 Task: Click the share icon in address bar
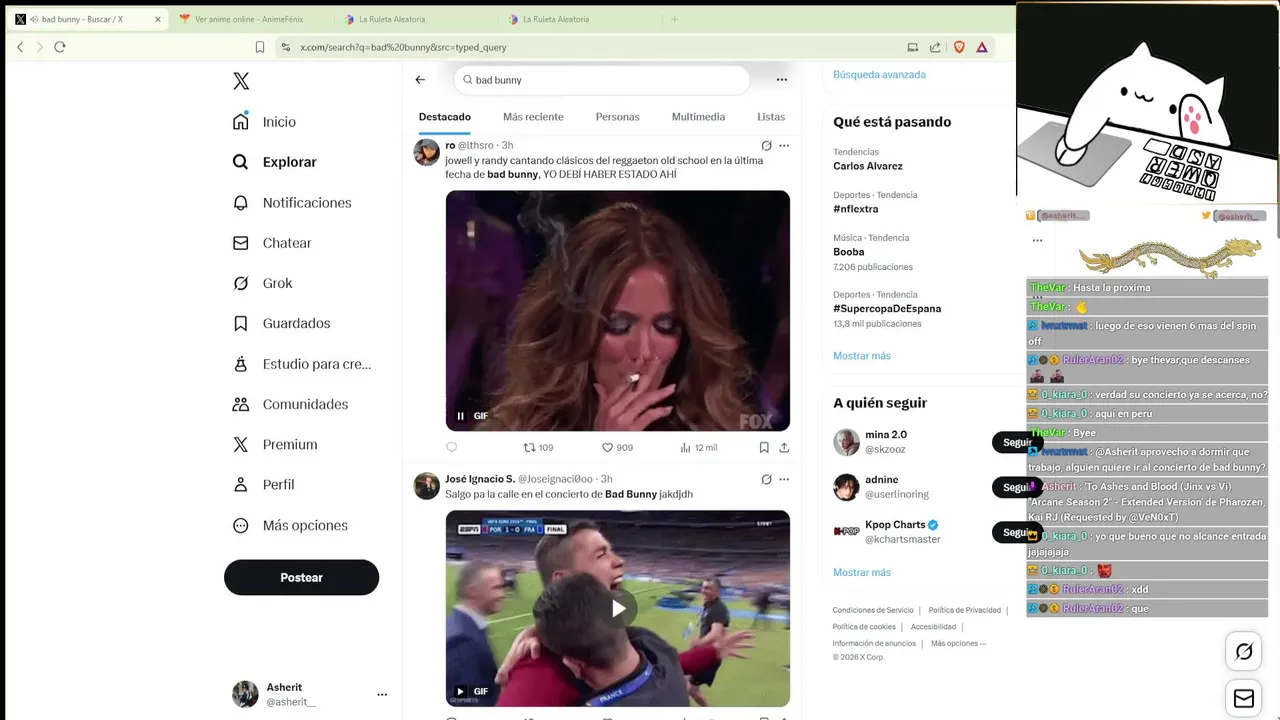coord(935,47)
